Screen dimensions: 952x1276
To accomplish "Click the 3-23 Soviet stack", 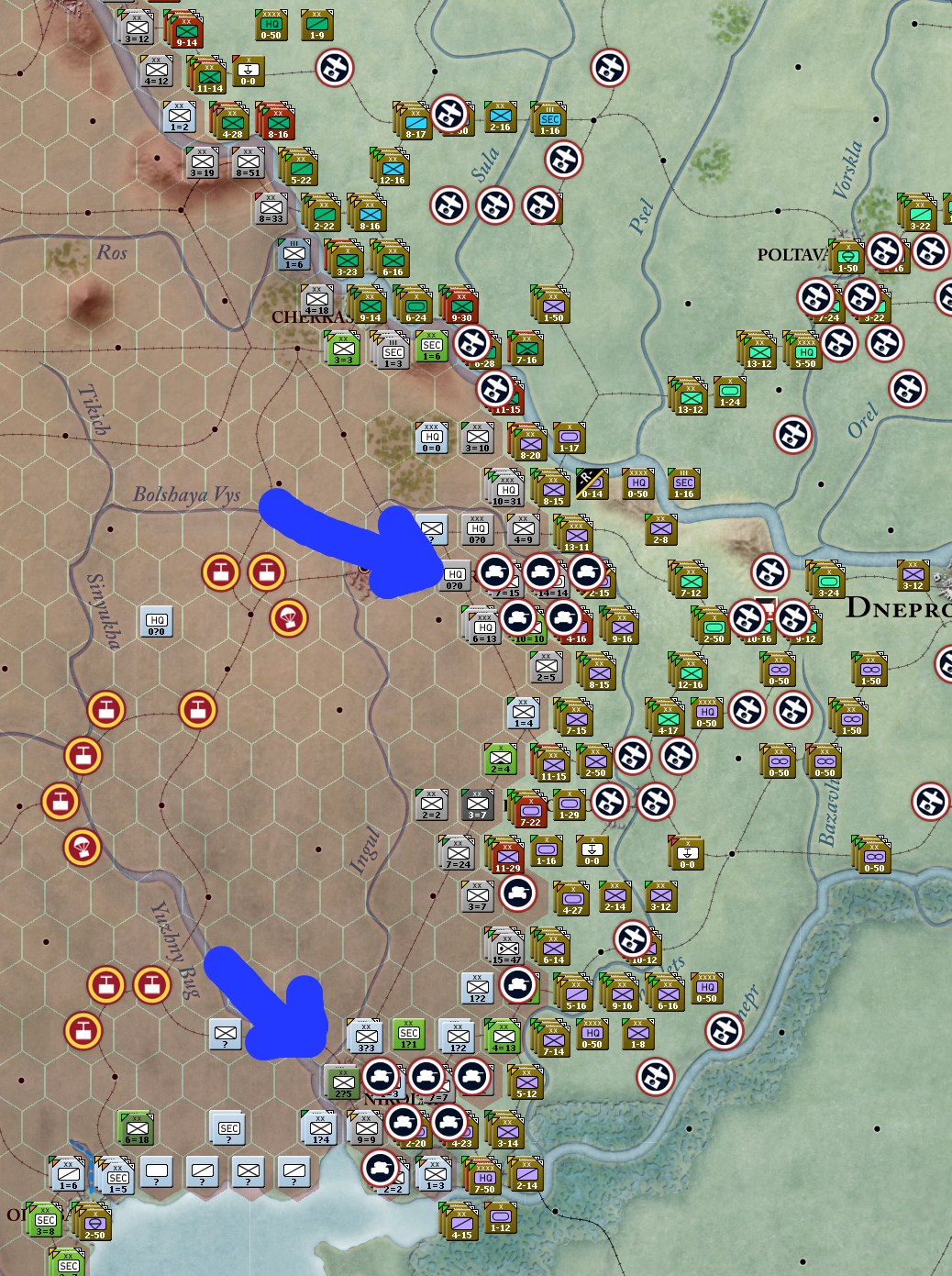I will pos(346,260).
